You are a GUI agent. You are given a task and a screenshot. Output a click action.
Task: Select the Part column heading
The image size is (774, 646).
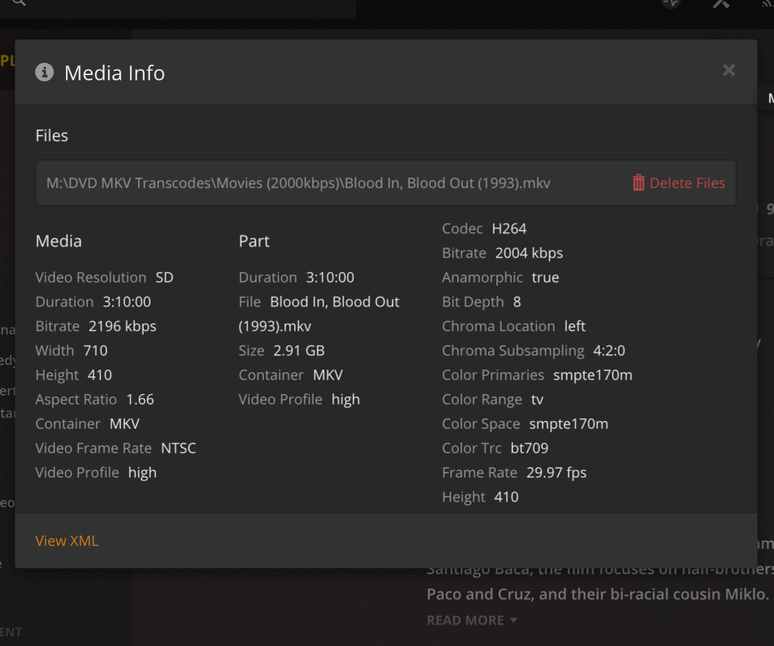[x=254, y=241]
